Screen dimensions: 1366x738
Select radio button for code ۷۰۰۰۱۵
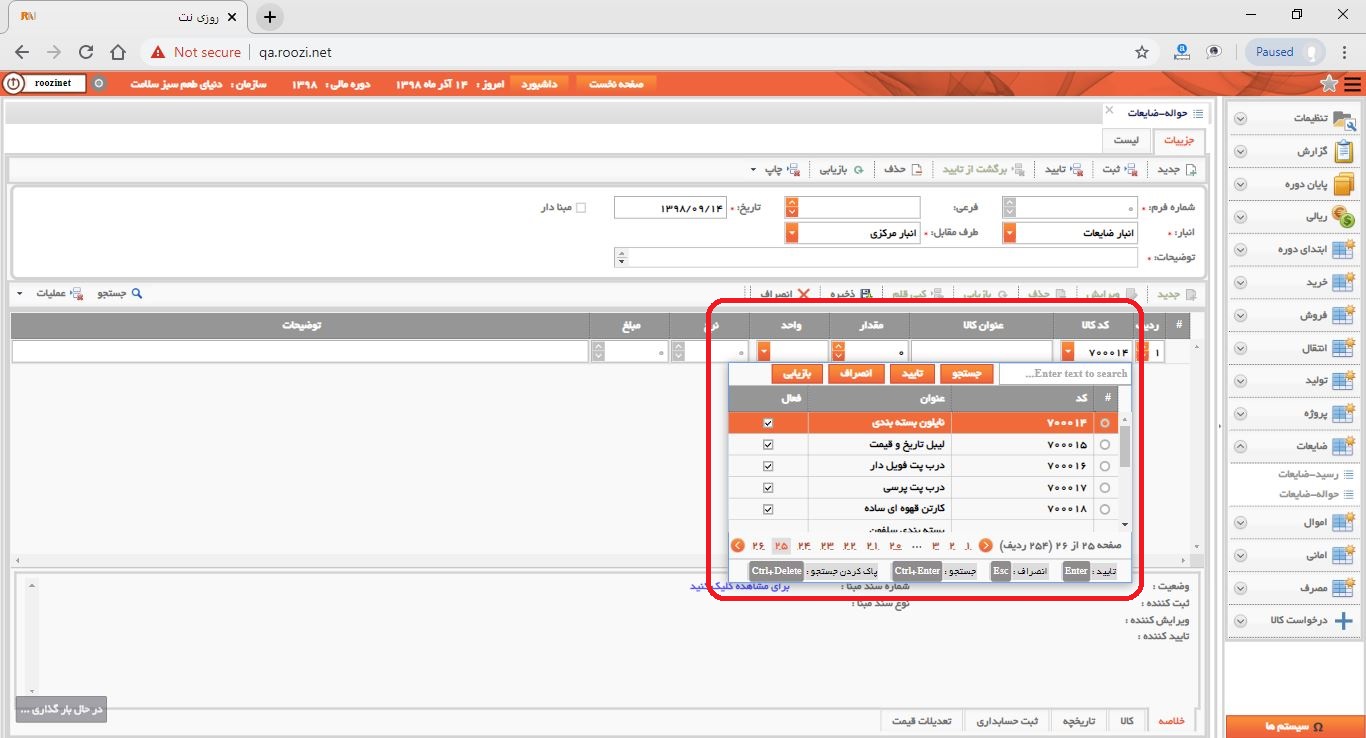coord(1105,445)
